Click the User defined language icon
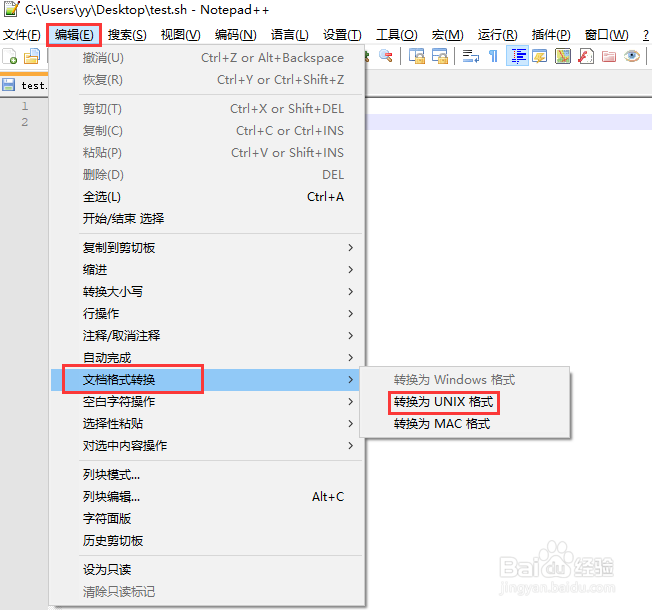Screen dimensions: 652x610 (x=540, y=56)
